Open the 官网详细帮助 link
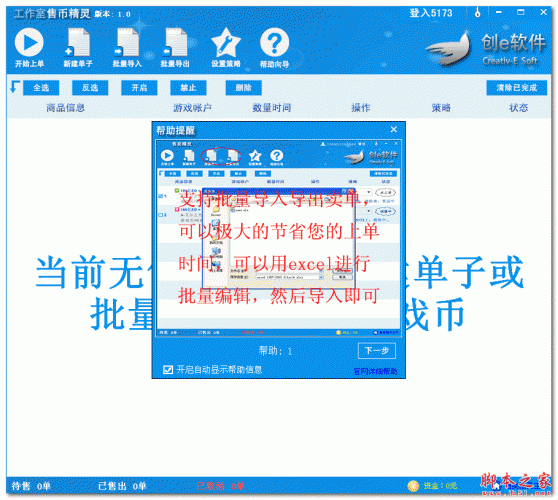 [375, 372]
